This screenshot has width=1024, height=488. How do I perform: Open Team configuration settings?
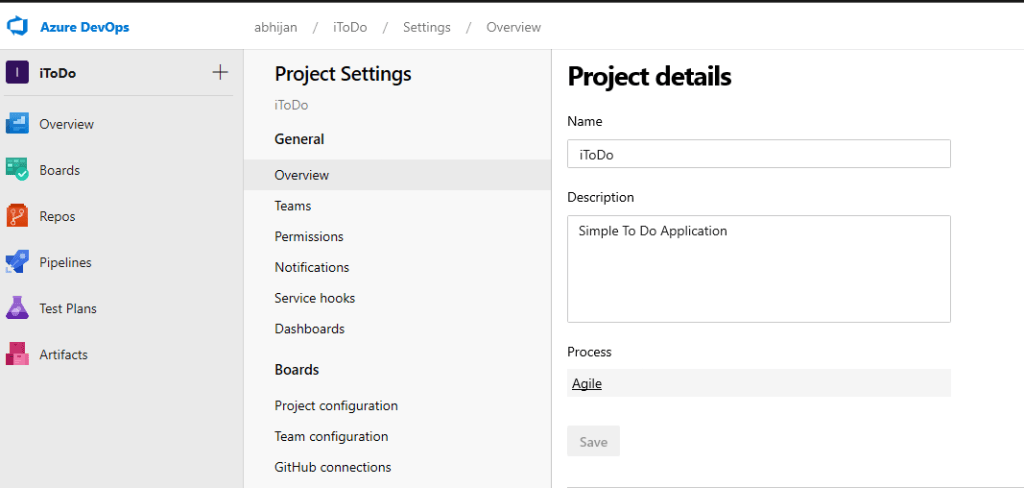tap(331, 436)
